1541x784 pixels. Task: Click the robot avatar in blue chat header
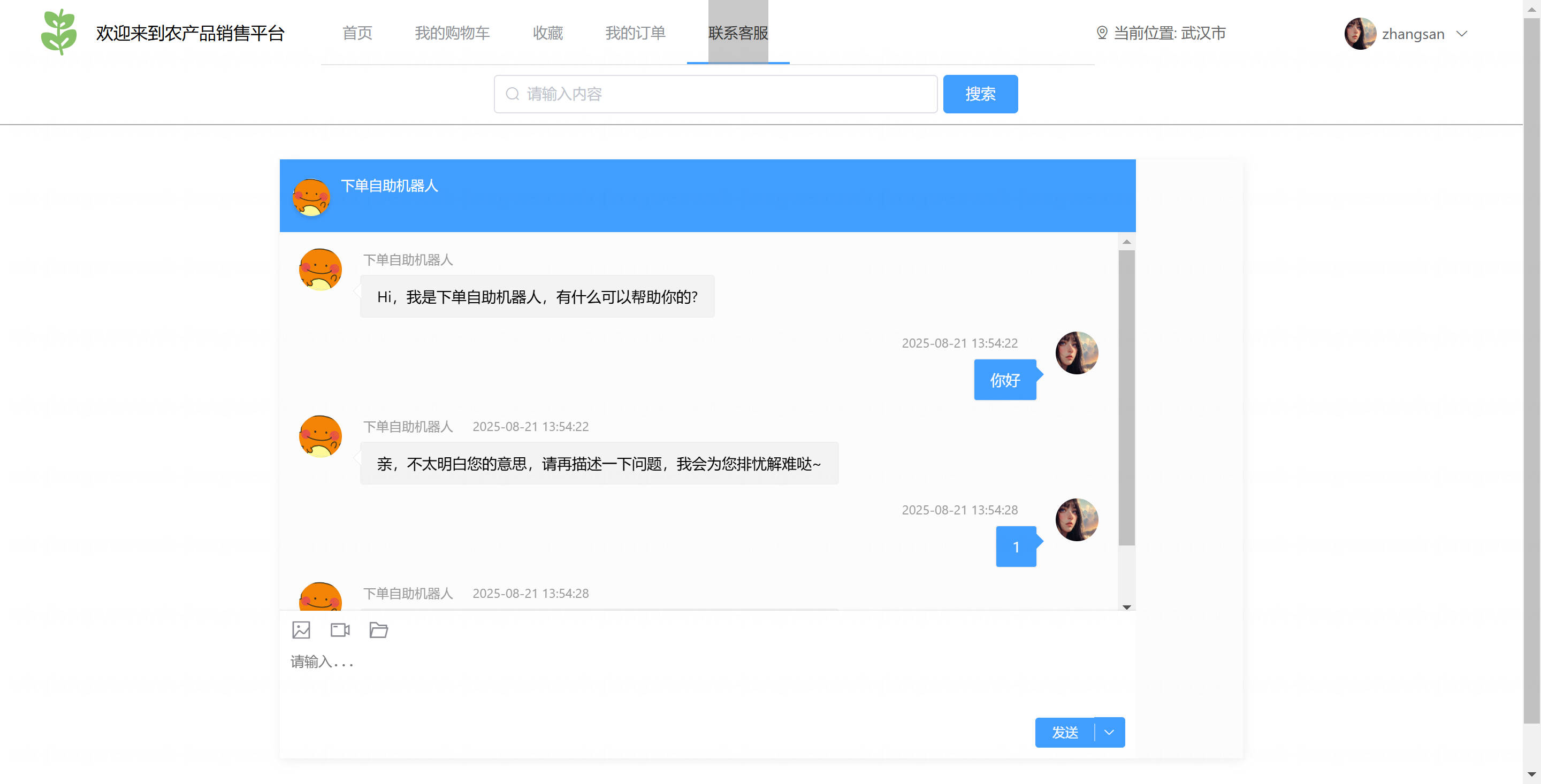(311, 197)
